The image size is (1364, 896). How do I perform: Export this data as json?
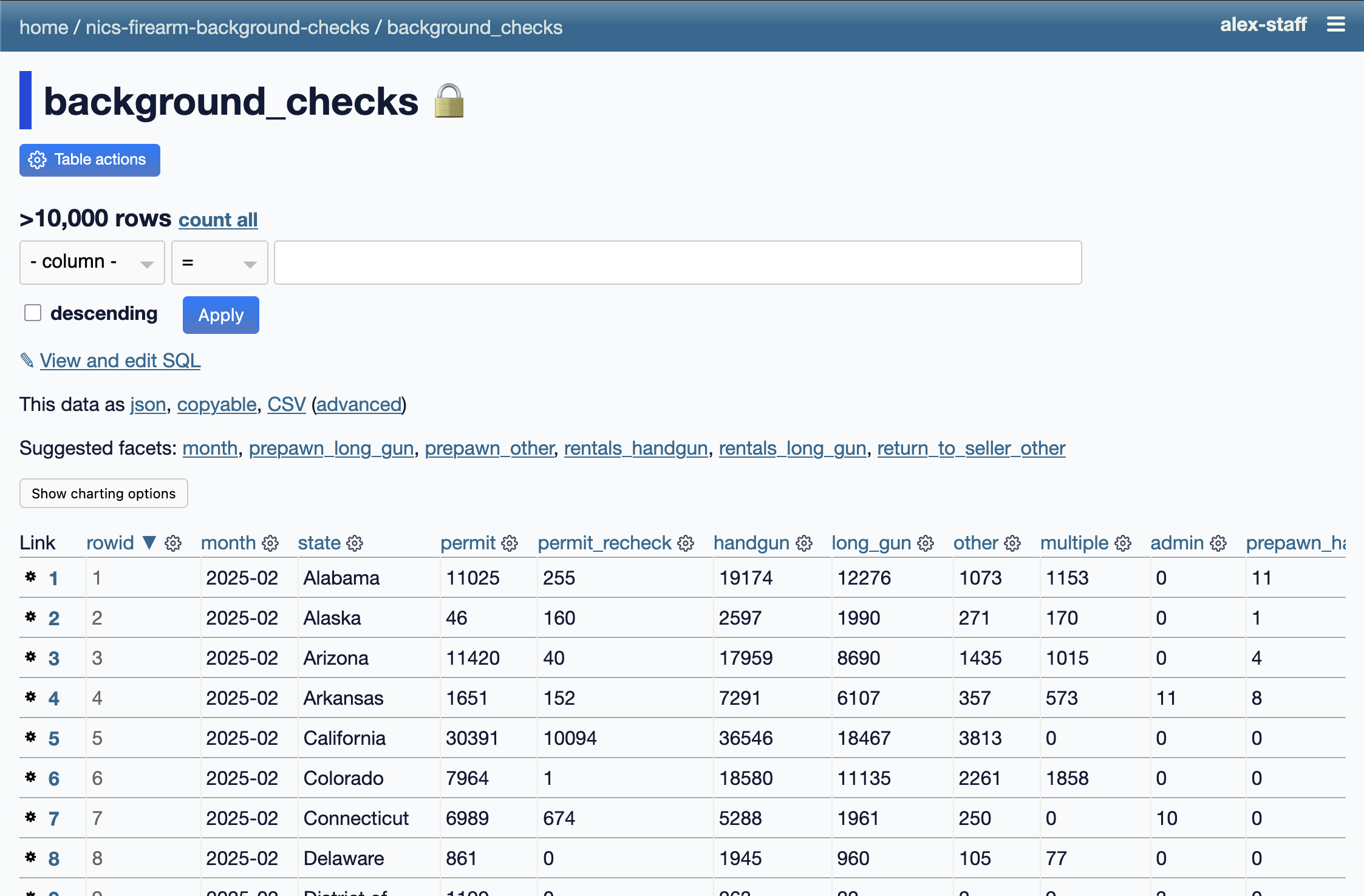[x=148, y=404]
